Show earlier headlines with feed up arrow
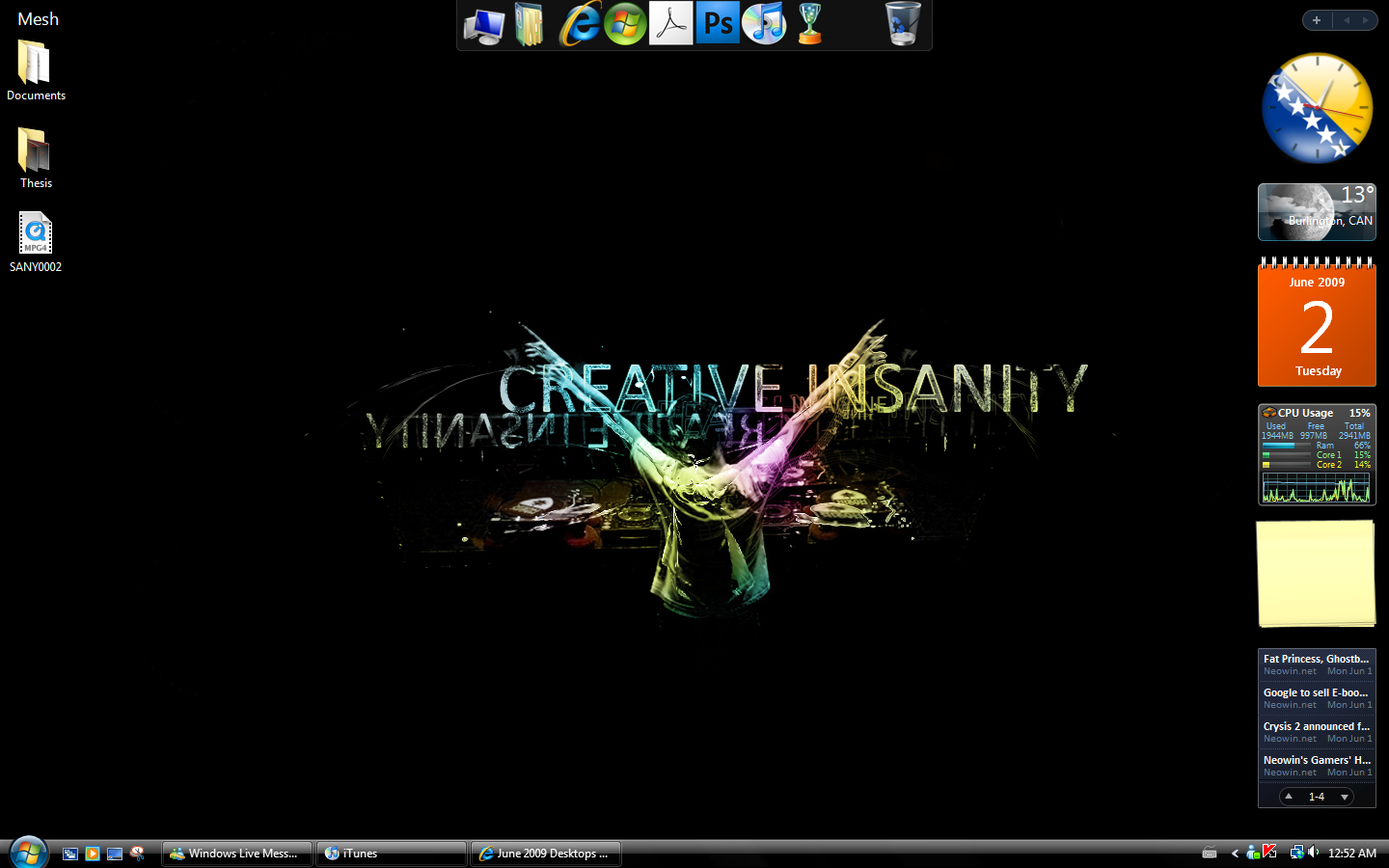The width and height of the screenshot is (1389, 868). (1289, 797)
